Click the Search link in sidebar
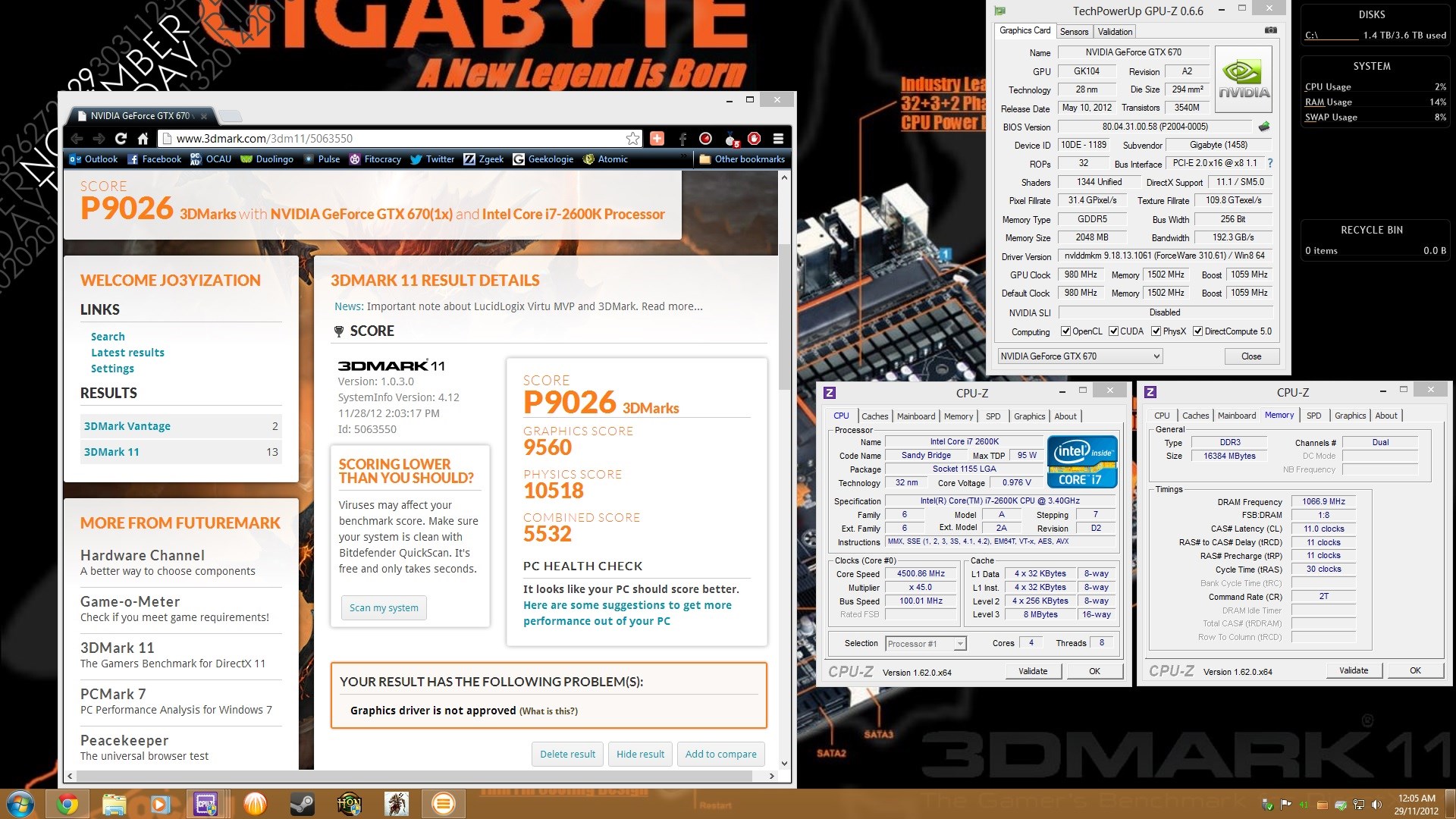This screenshot has width=1456, height=819. (x=108, y=337)
